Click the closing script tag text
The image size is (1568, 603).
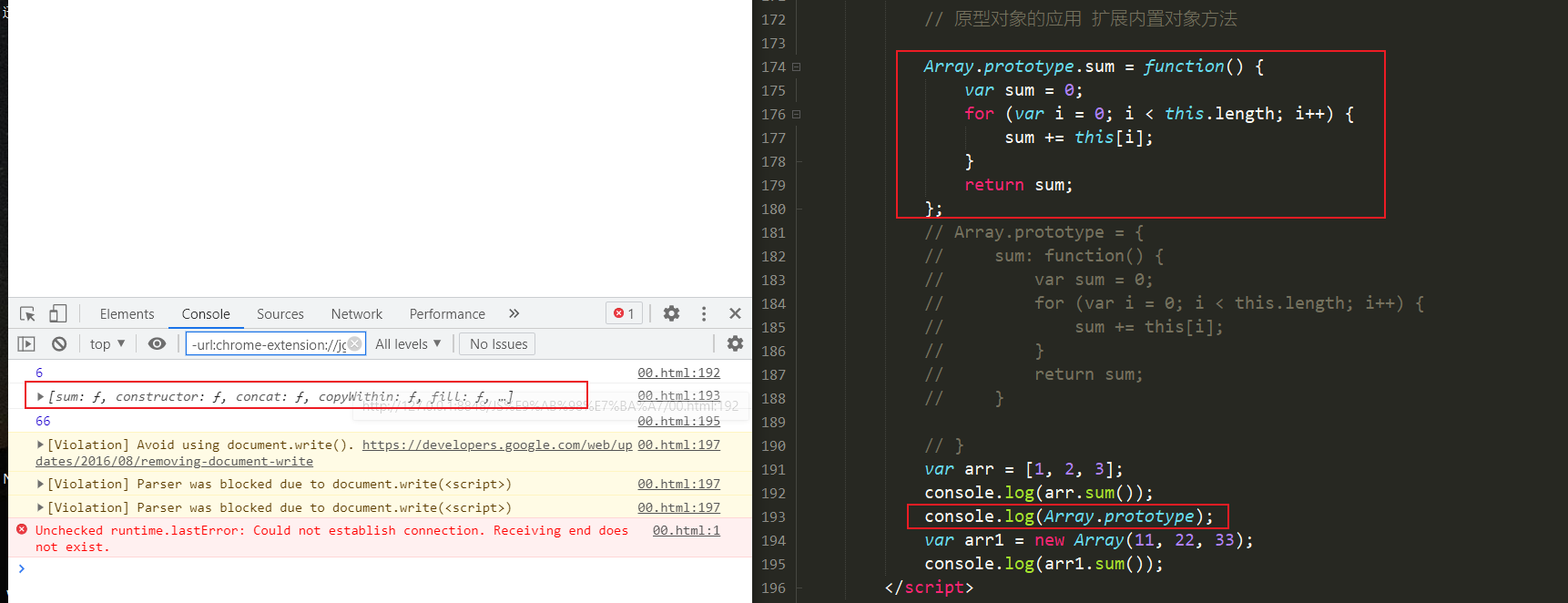[929, 588]
